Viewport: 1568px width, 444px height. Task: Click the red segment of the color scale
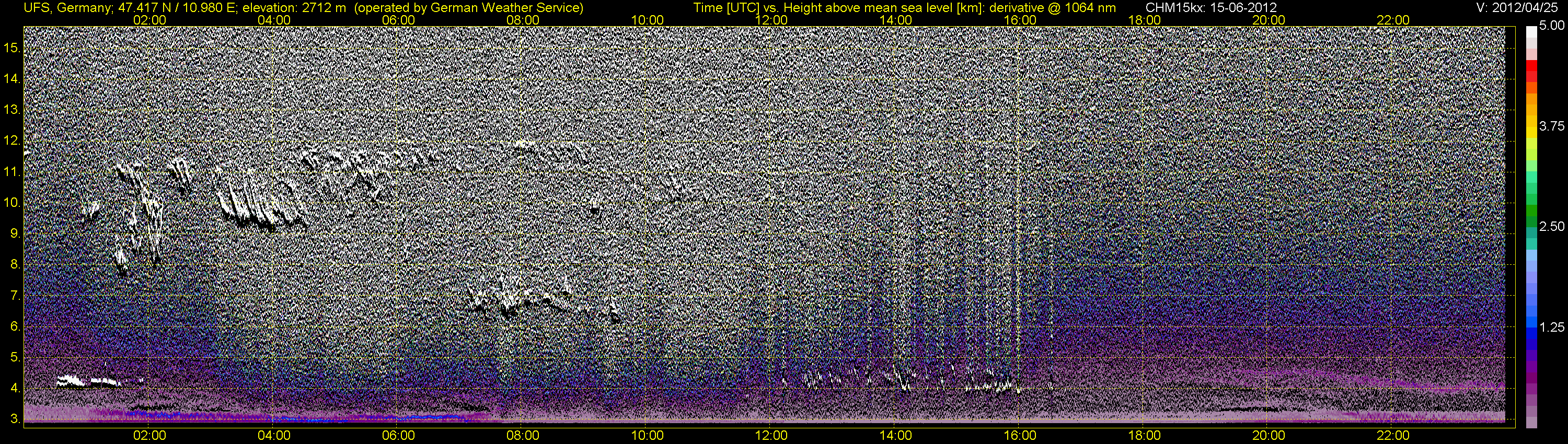point(1531,66)
